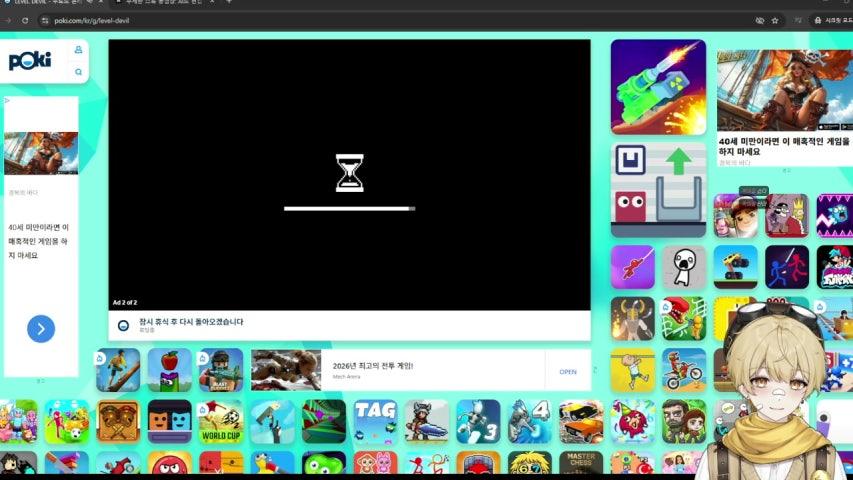Open the WORLD CUP soccer game thumbnail

tap(221, 422)
